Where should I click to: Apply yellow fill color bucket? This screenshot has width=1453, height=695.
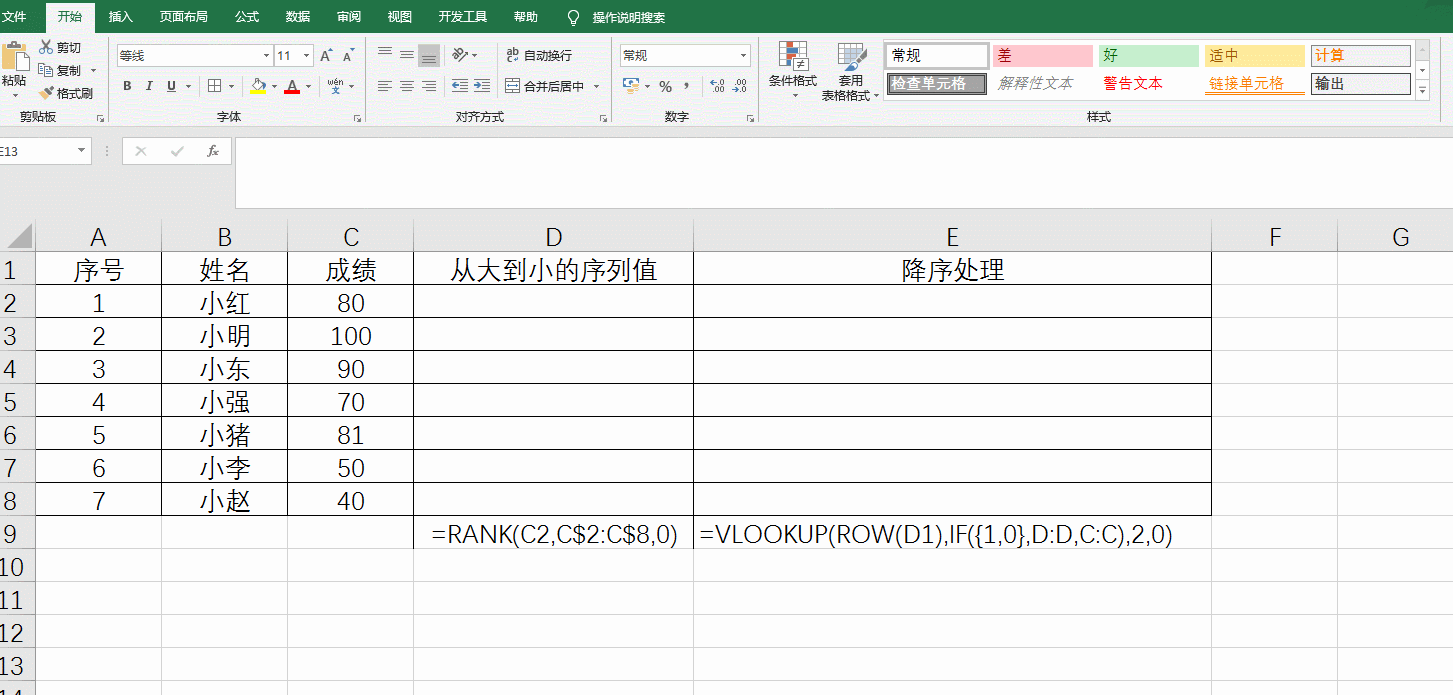(258, 86)
